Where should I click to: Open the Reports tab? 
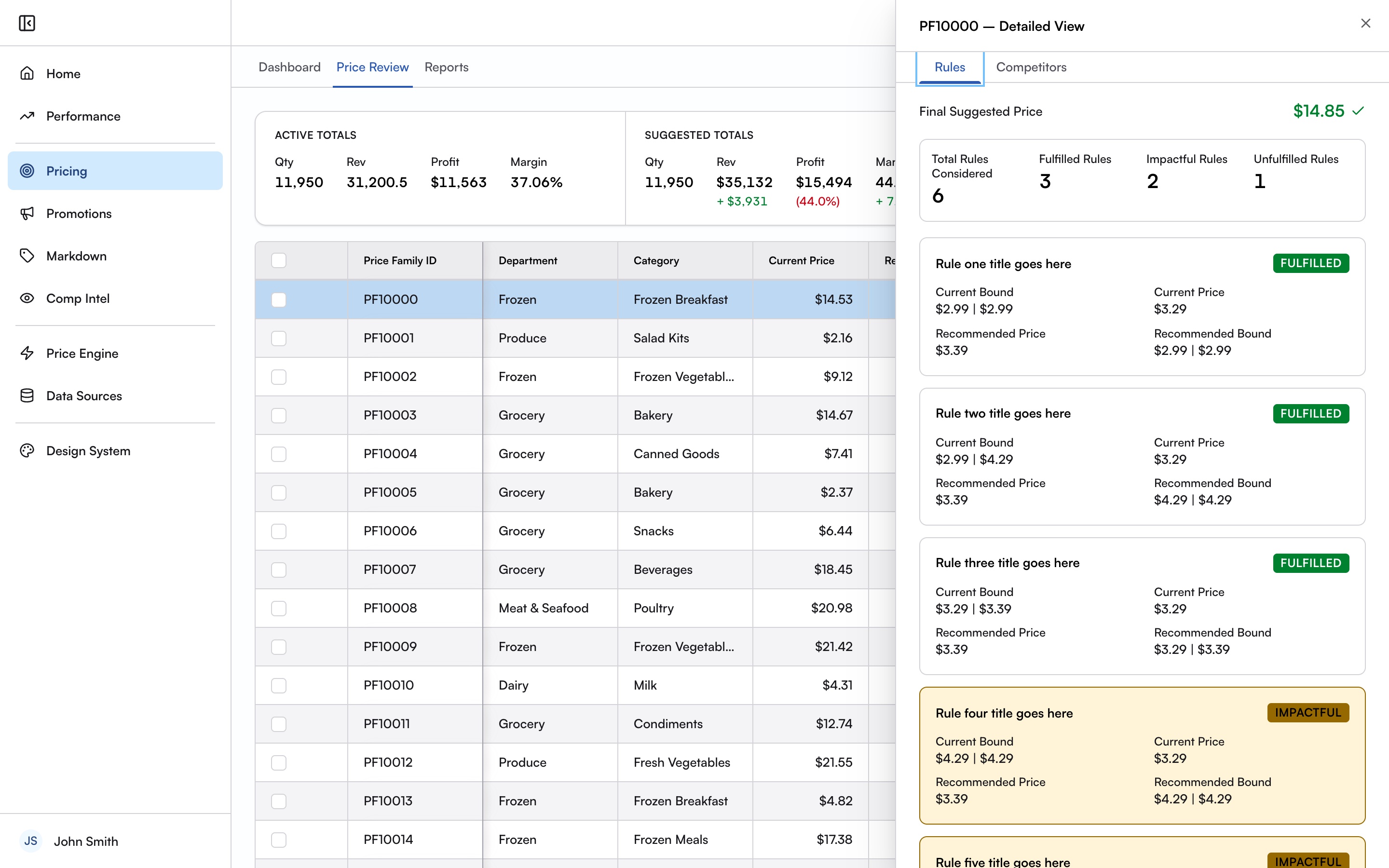tap(447, 67)
